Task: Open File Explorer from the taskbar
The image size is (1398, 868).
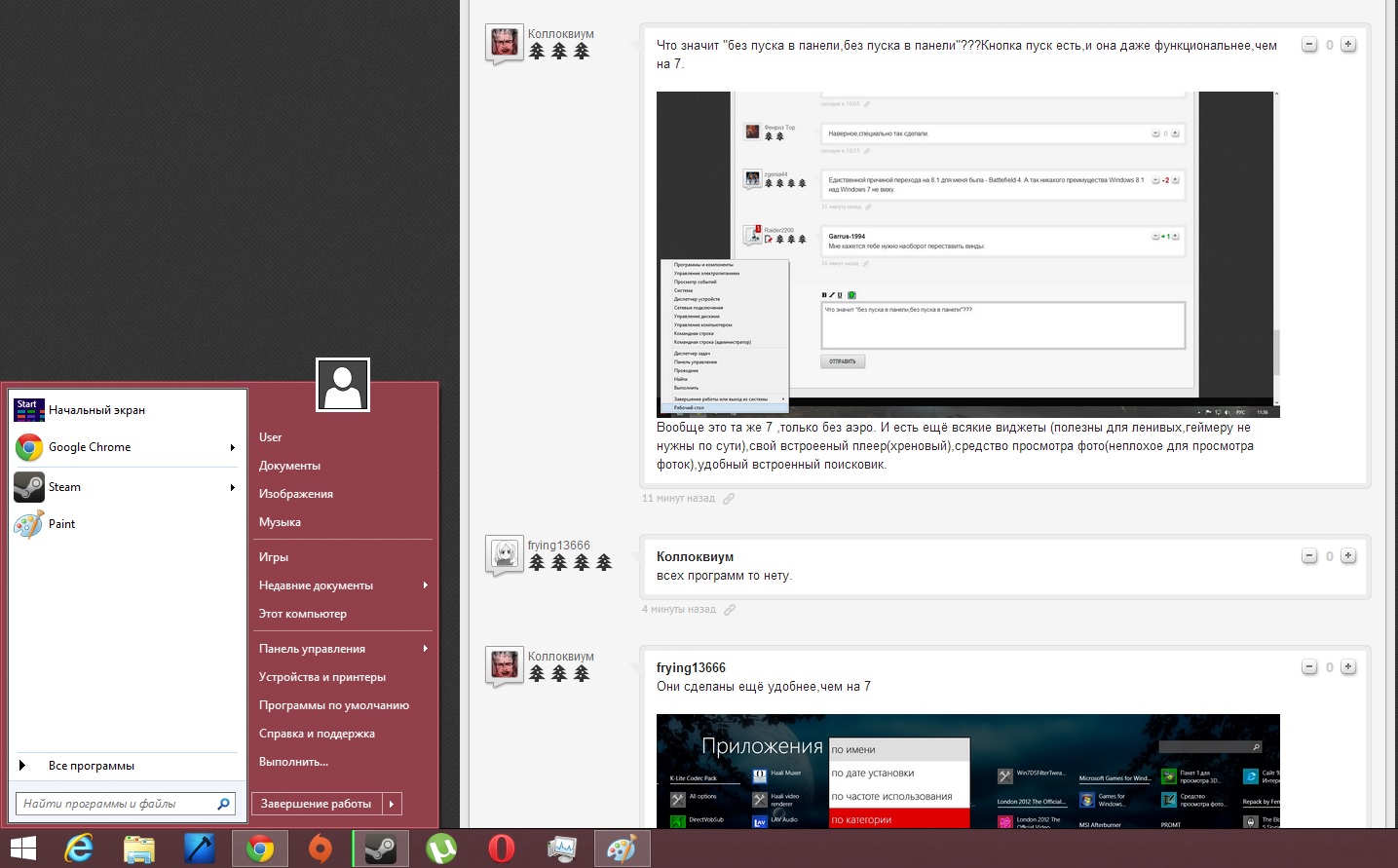Action: click(x=139, y=849)
